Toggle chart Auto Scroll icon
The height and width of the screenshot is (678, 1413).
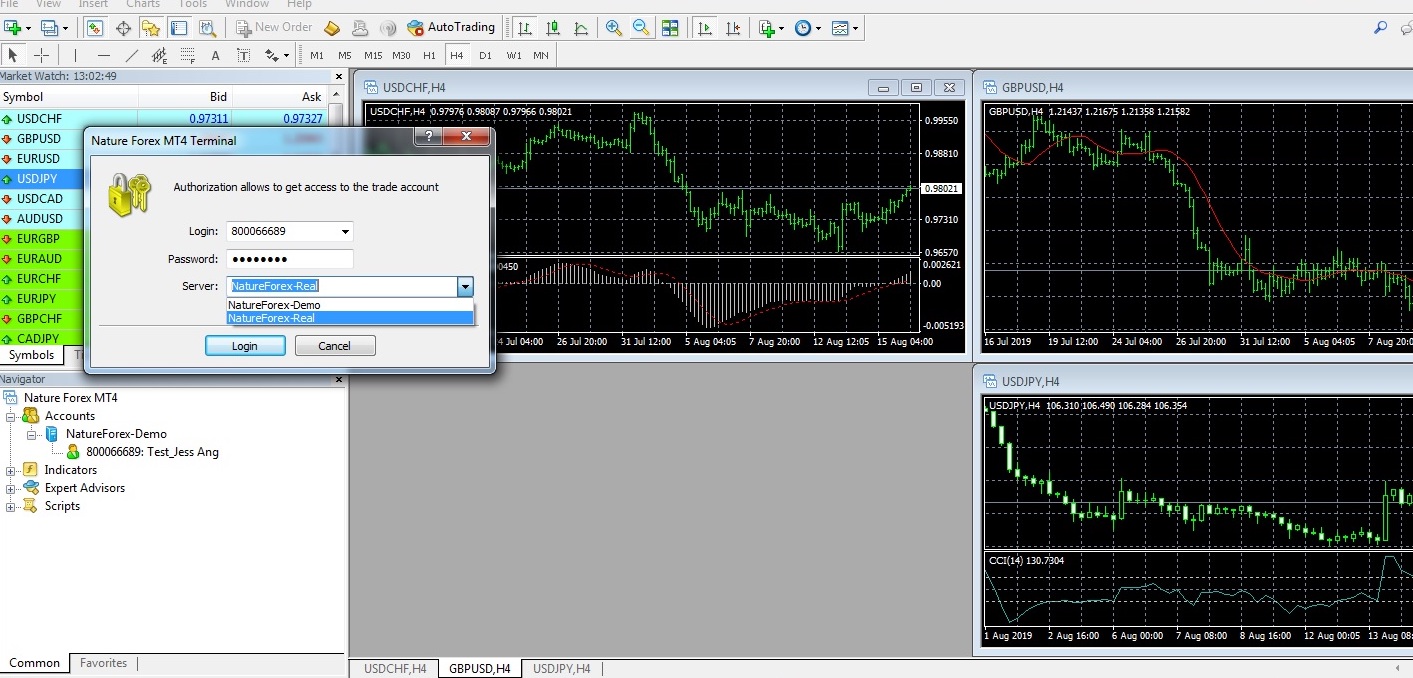coord(706,28)
